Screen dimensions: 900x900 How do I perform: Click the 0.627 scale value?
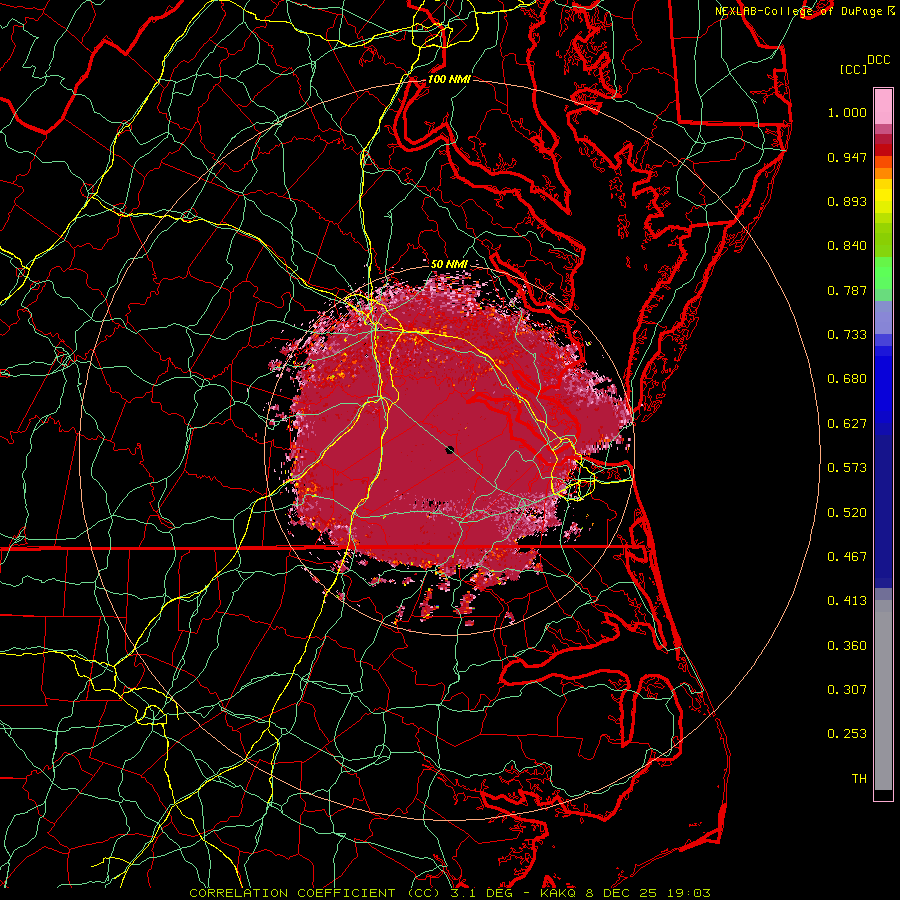click(847, 424)
